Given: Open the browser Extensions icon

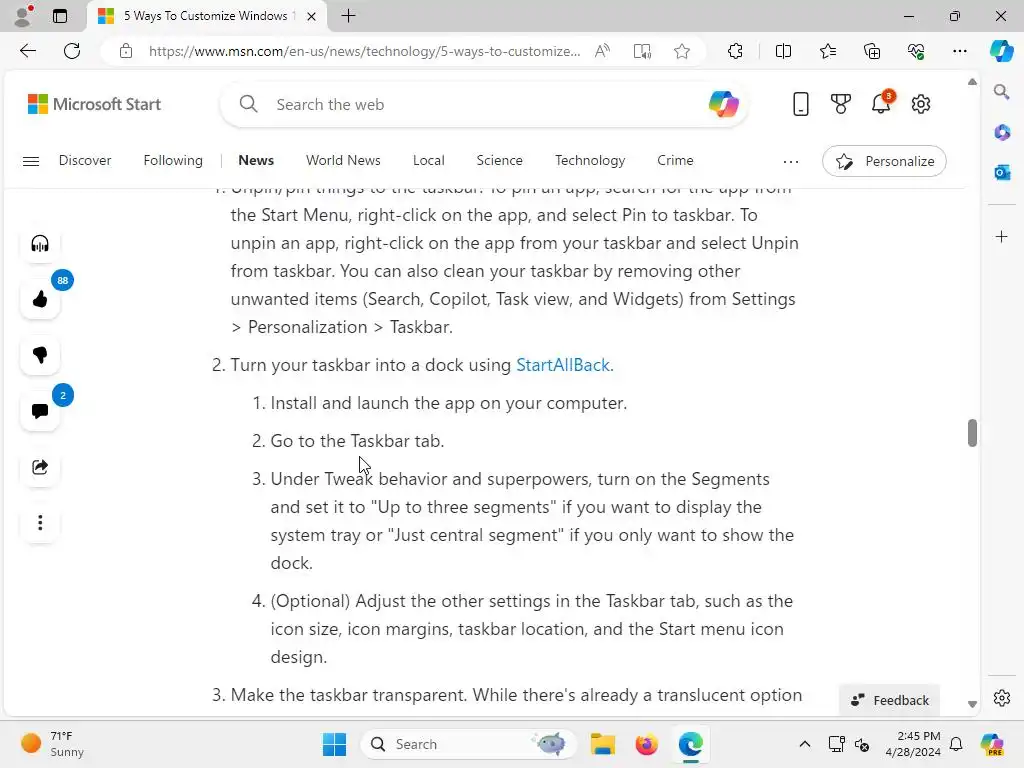Looking at the screenshot, I should click(x=735, y=51).
